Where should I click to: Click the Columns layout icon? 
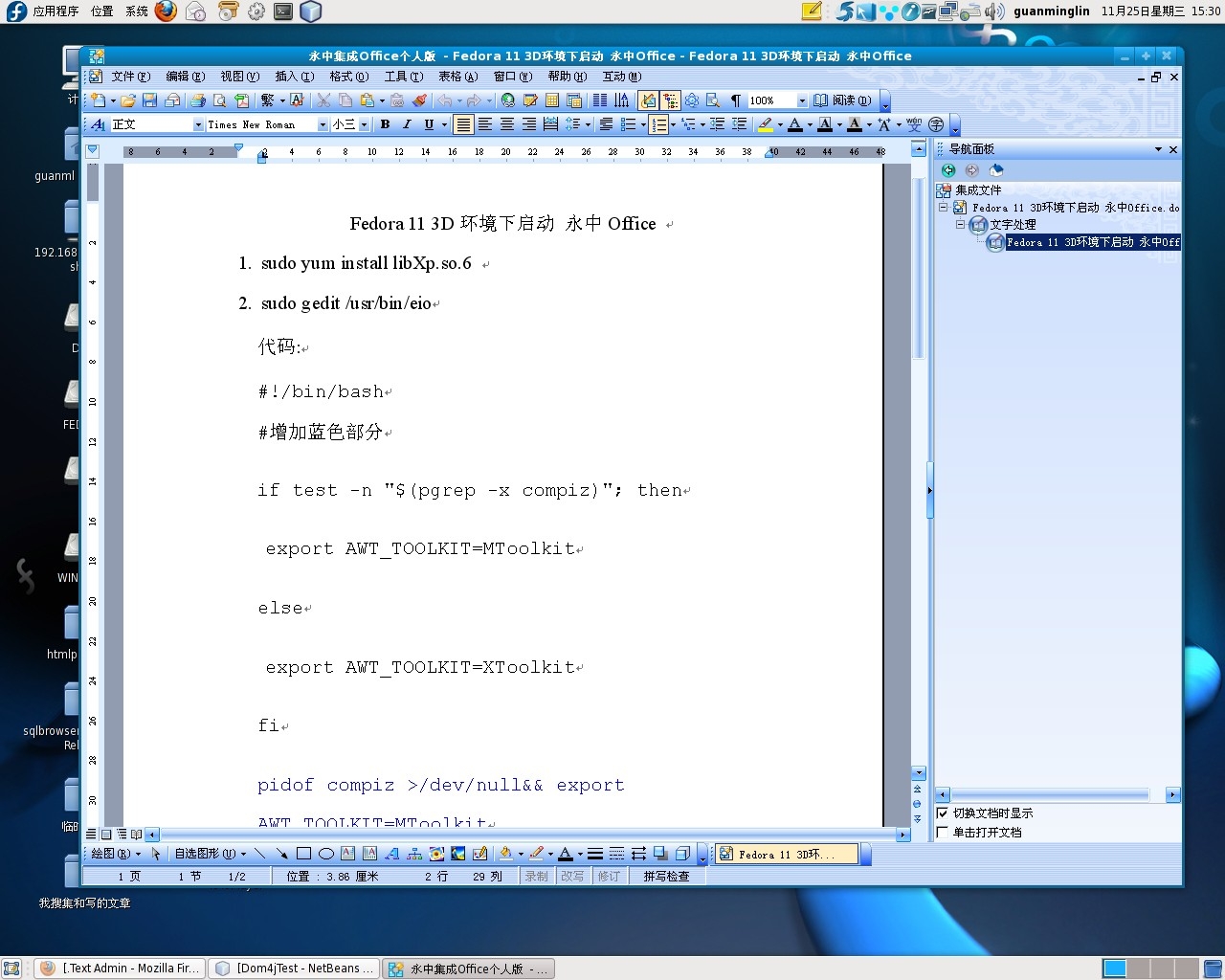tap(600, 100)
